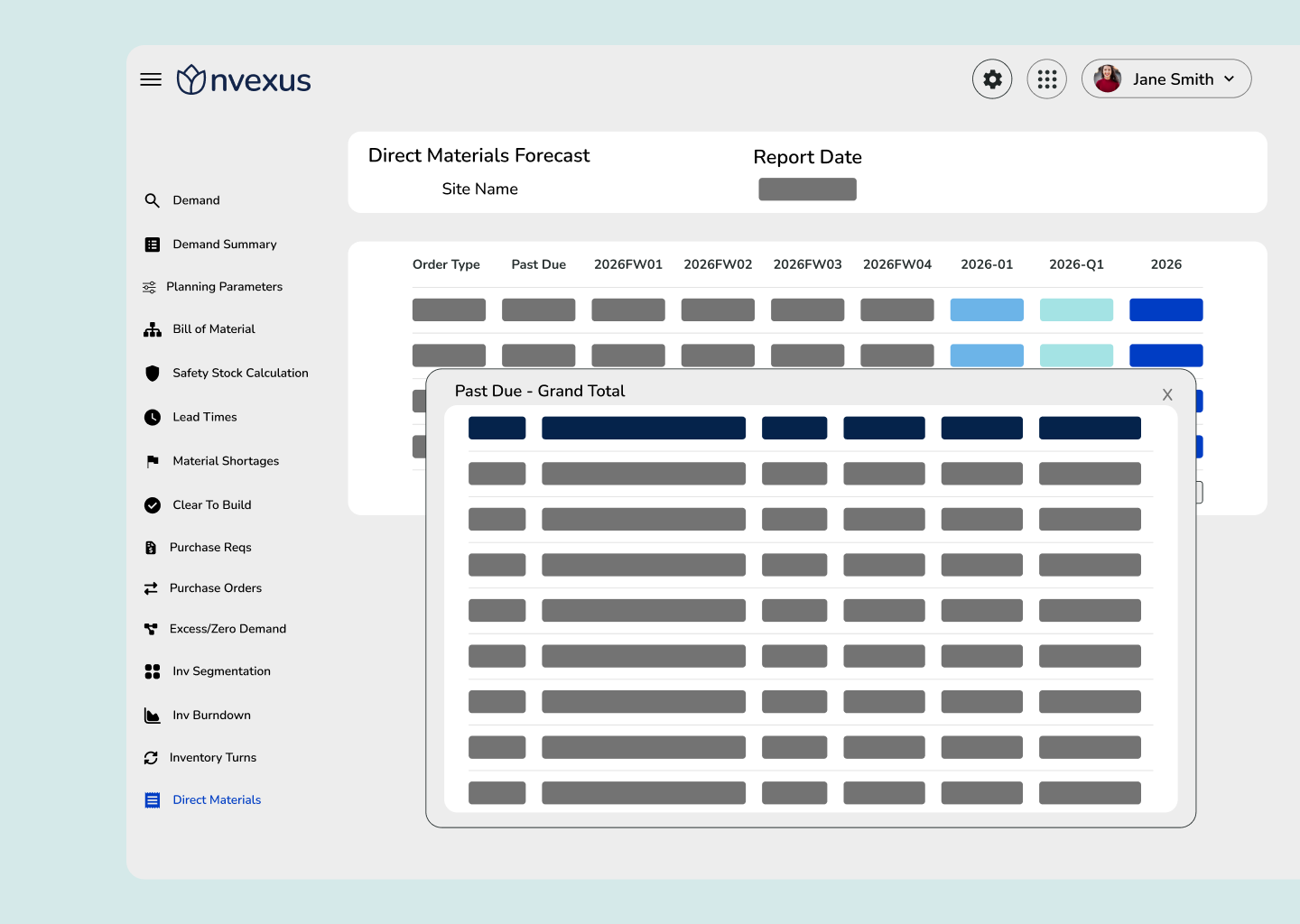Open settings via the gear icon
The height and width of the screenshot is (924, 1300).
pyautogui.click(x=992, y=79)
